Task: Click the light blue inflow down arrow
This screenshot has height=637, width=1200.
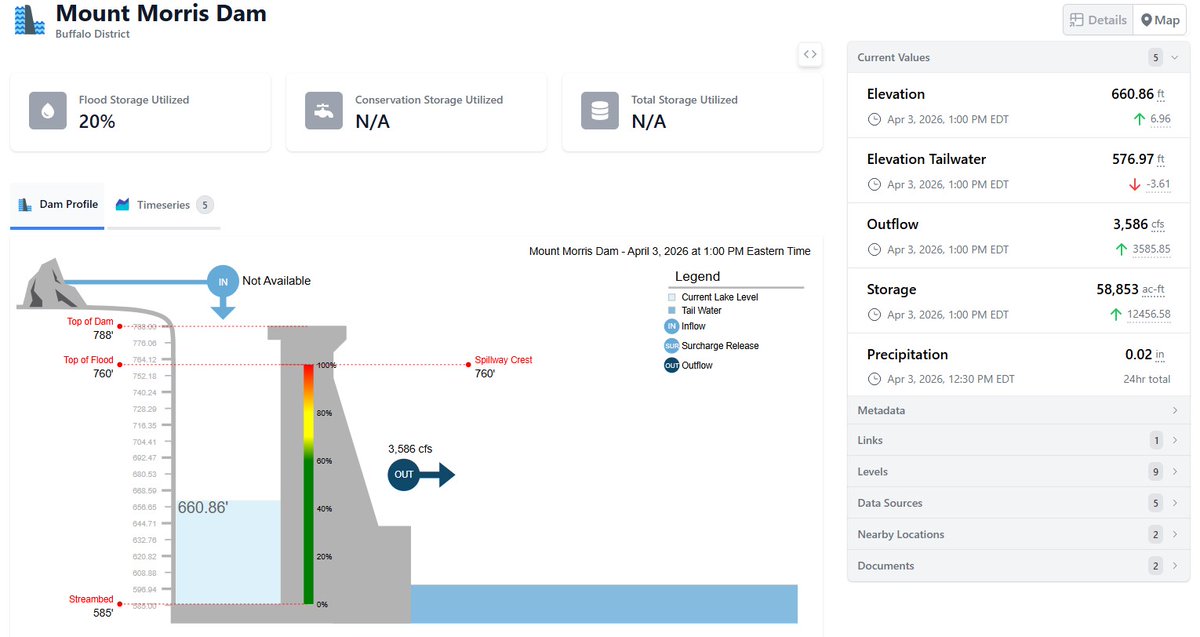Action: [223, 308]
